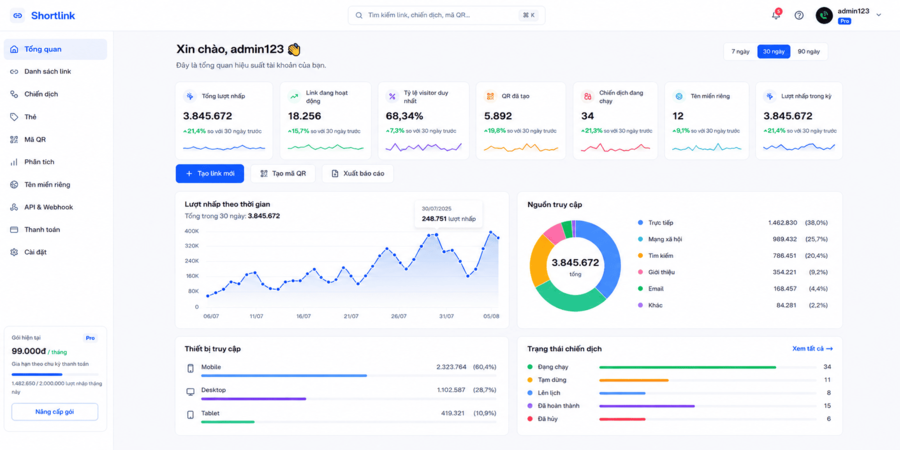
Task: Focus the link and campaign search field
Action: coord(447,15)
